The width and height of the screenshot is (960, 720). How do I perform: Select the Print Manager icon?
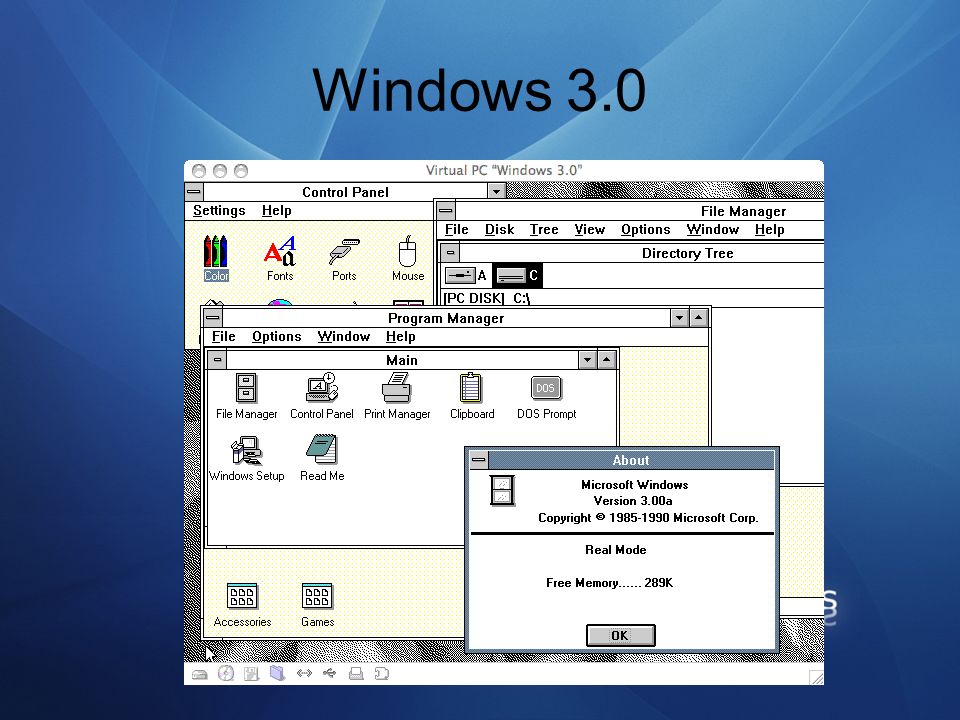397,396
